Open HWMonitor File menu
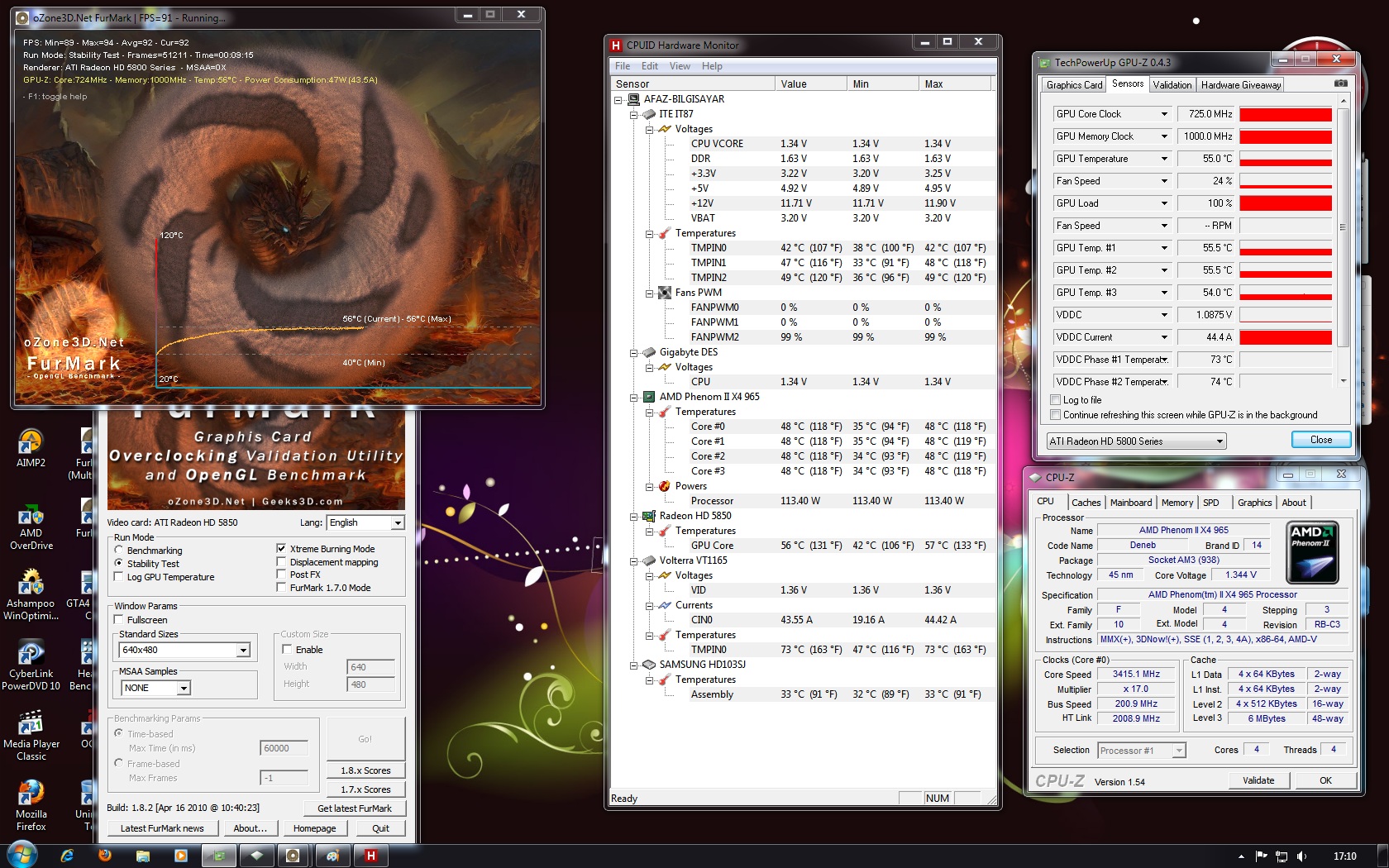 pyautogui.click(x=623, y=66)
